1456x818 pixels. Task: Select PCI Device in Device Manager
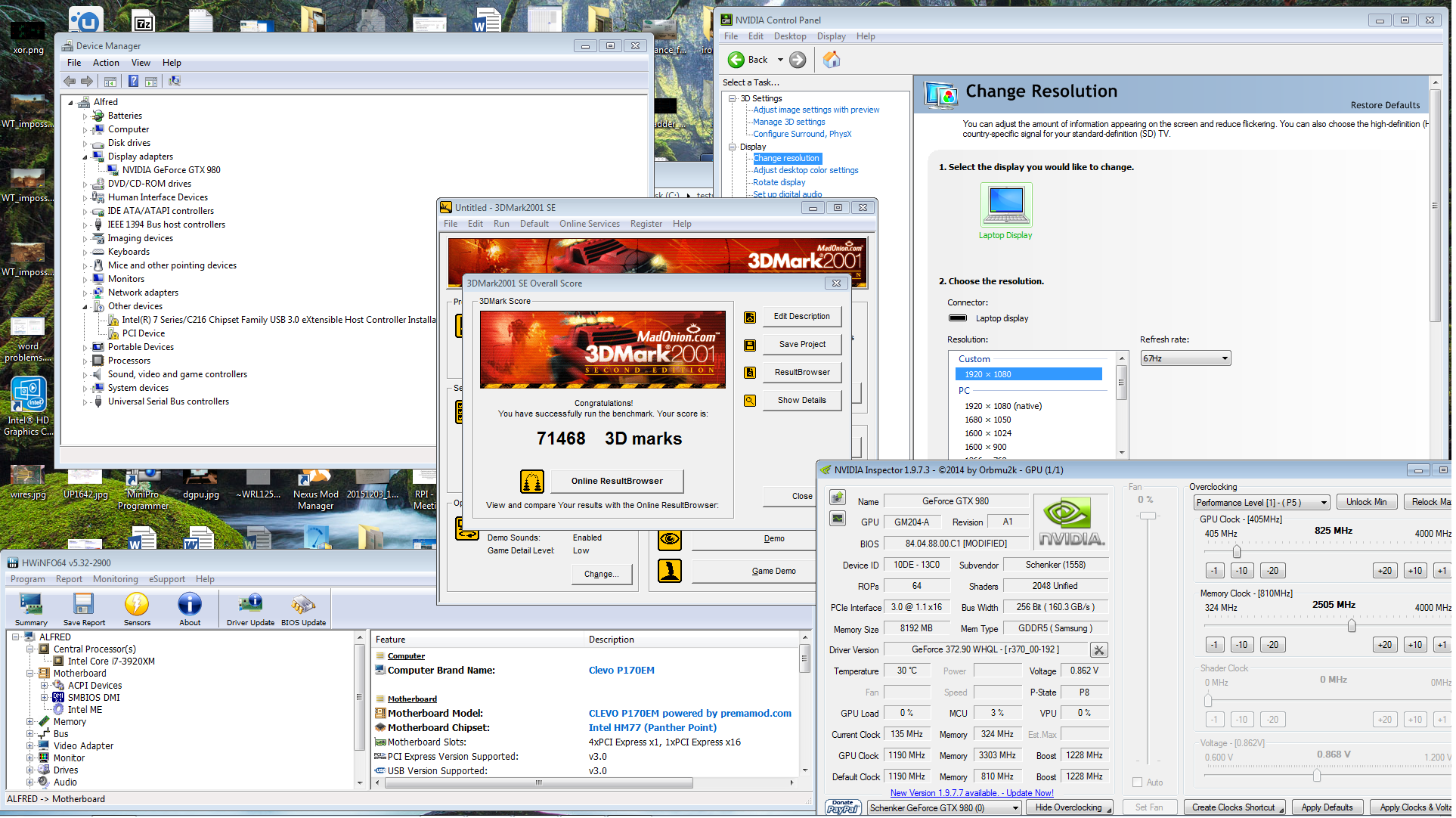coord(144,334)
